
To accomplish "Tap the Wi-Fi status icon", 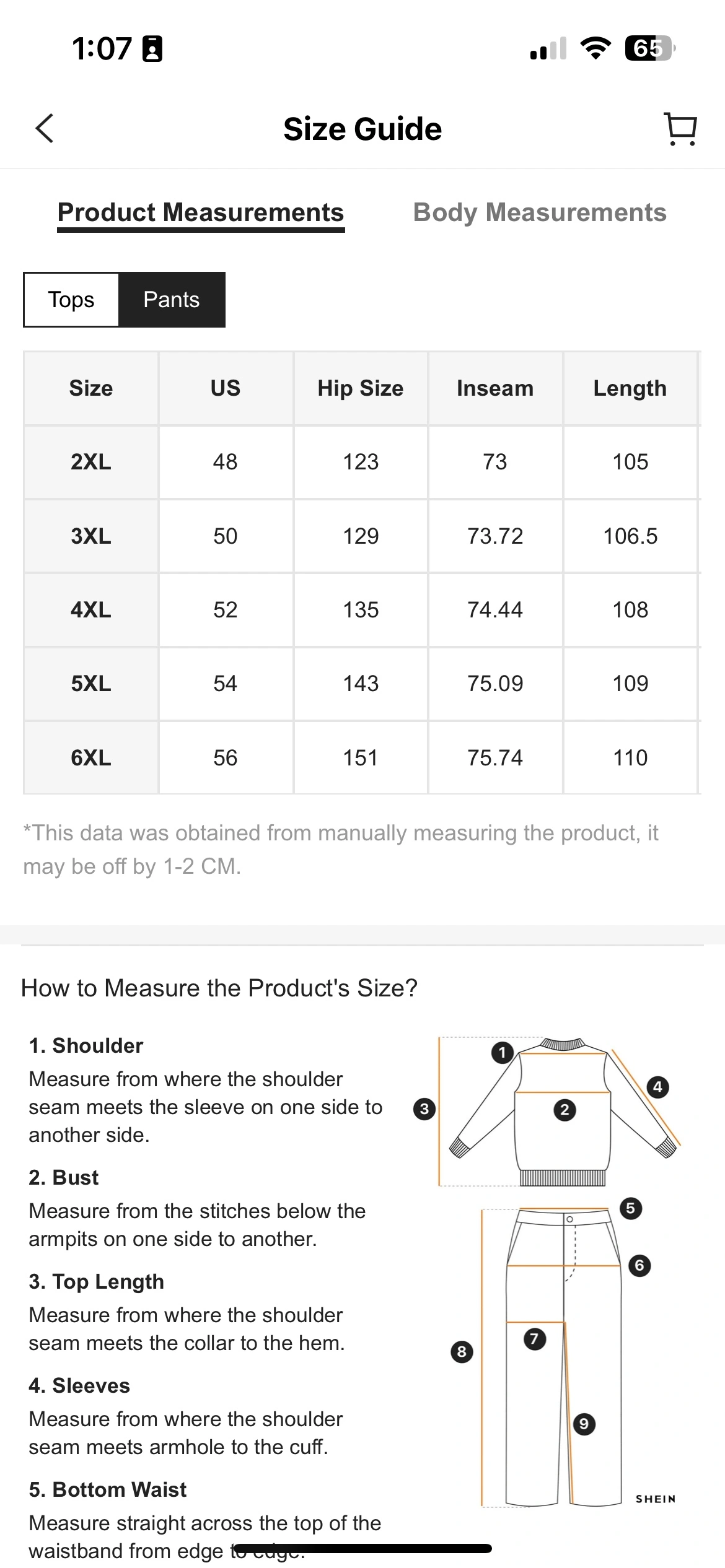I will (x=595, y=48).
